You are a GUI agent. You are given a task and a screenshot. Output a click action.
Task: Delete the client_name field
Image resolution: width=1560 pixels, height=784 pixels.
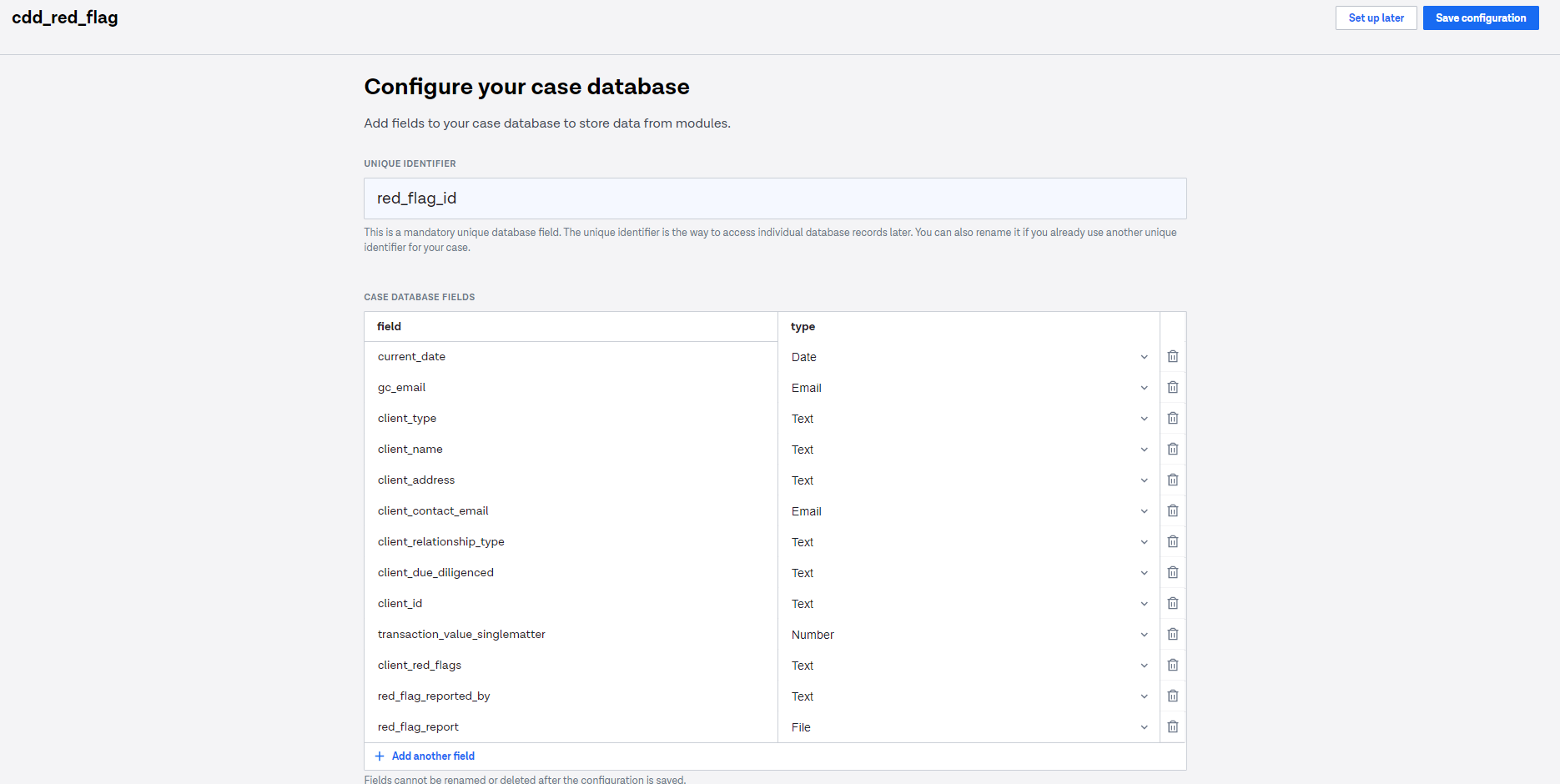1173,449
